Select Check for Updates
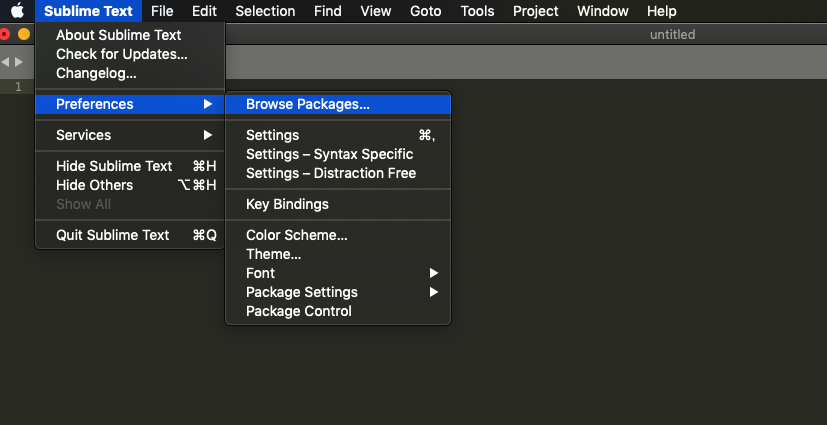The image size is (827, 425). pos(121,54)
